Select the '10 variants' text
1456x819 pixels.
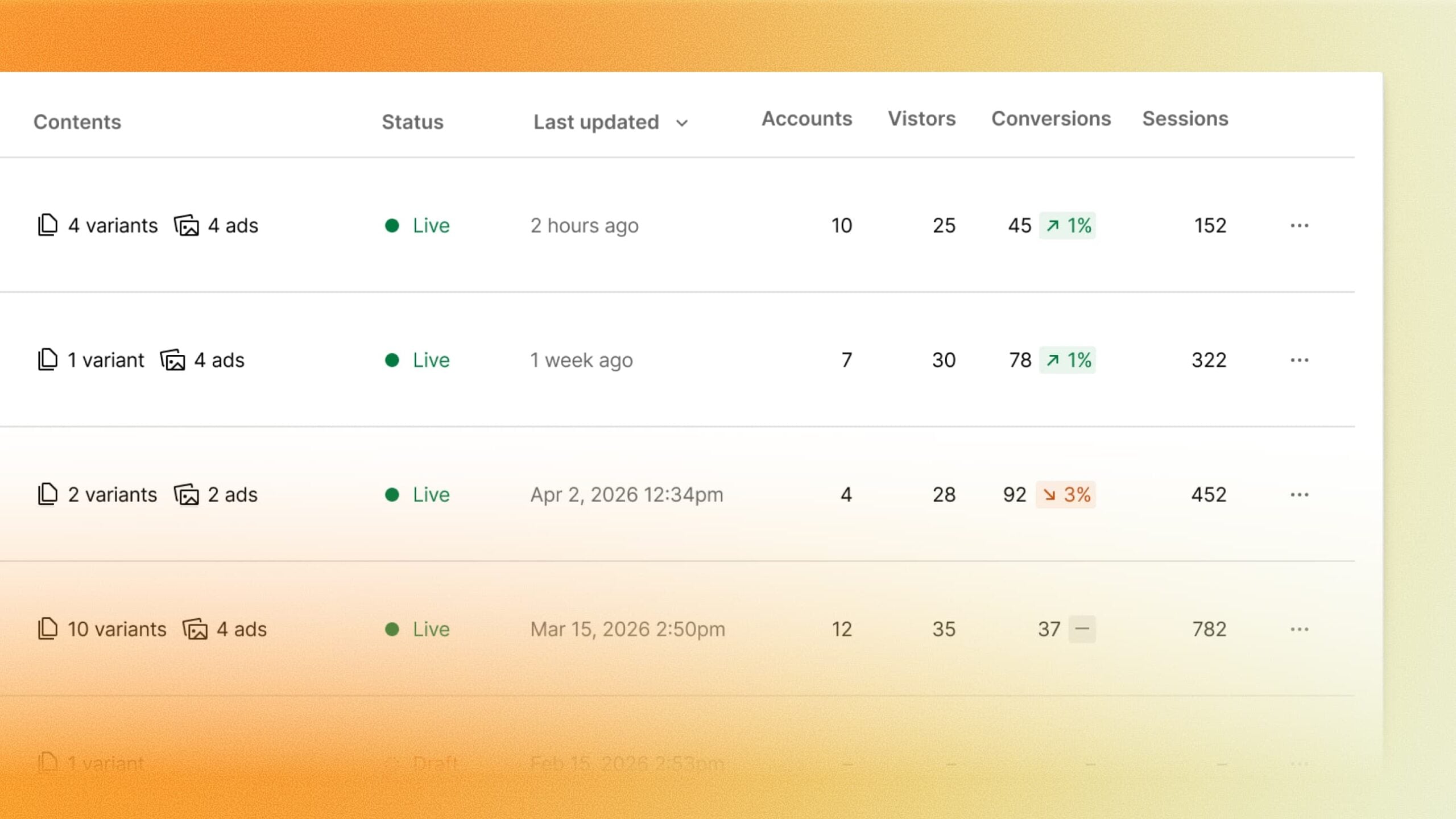117,628
